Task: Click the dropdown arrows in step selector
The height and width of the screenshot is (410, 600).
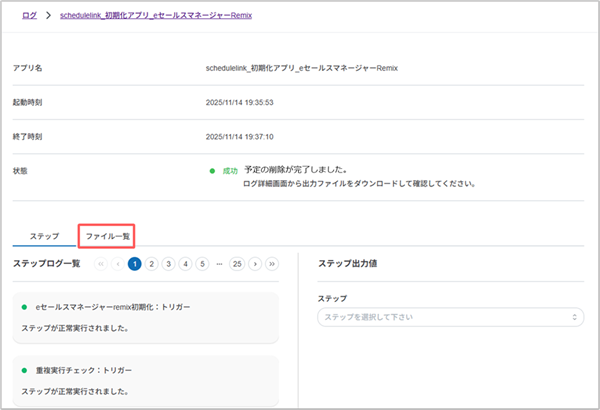Action: coord(575,317)
